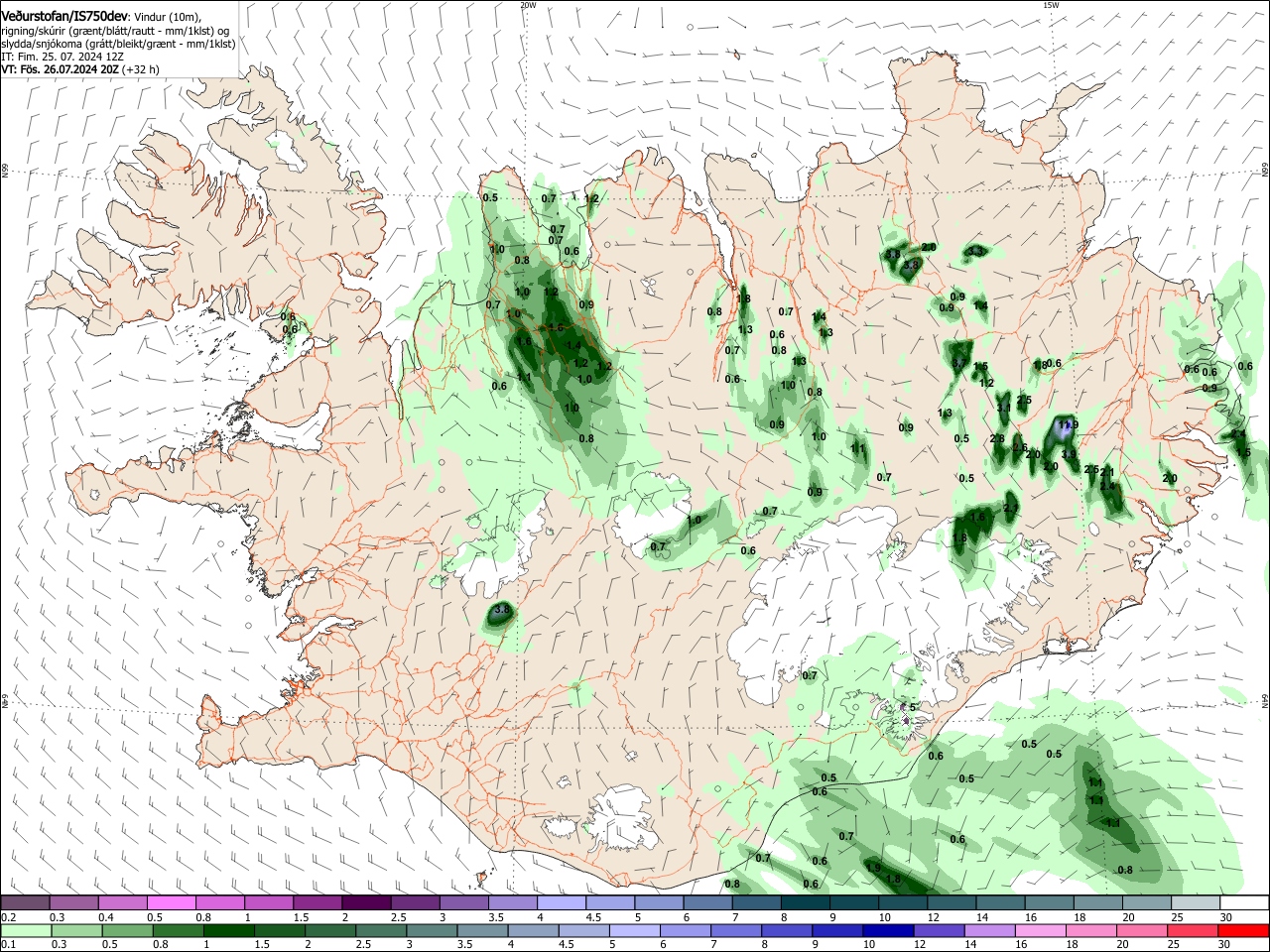Click the darkest purple swatch after 2 in upper legend
Viewport: 1270px width, 952px height.
(365, 902)
